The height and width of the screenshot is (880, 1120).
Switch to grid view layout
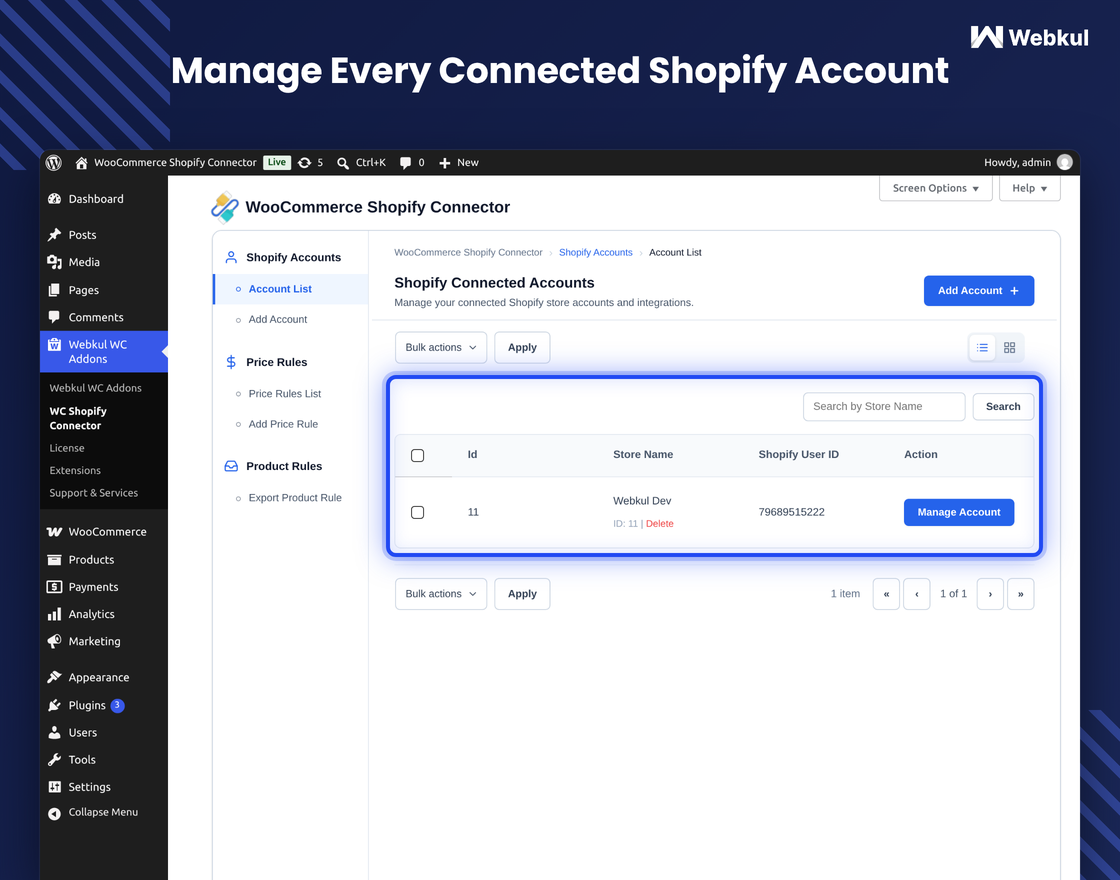pyautogui.click(x=1009, y=347)
